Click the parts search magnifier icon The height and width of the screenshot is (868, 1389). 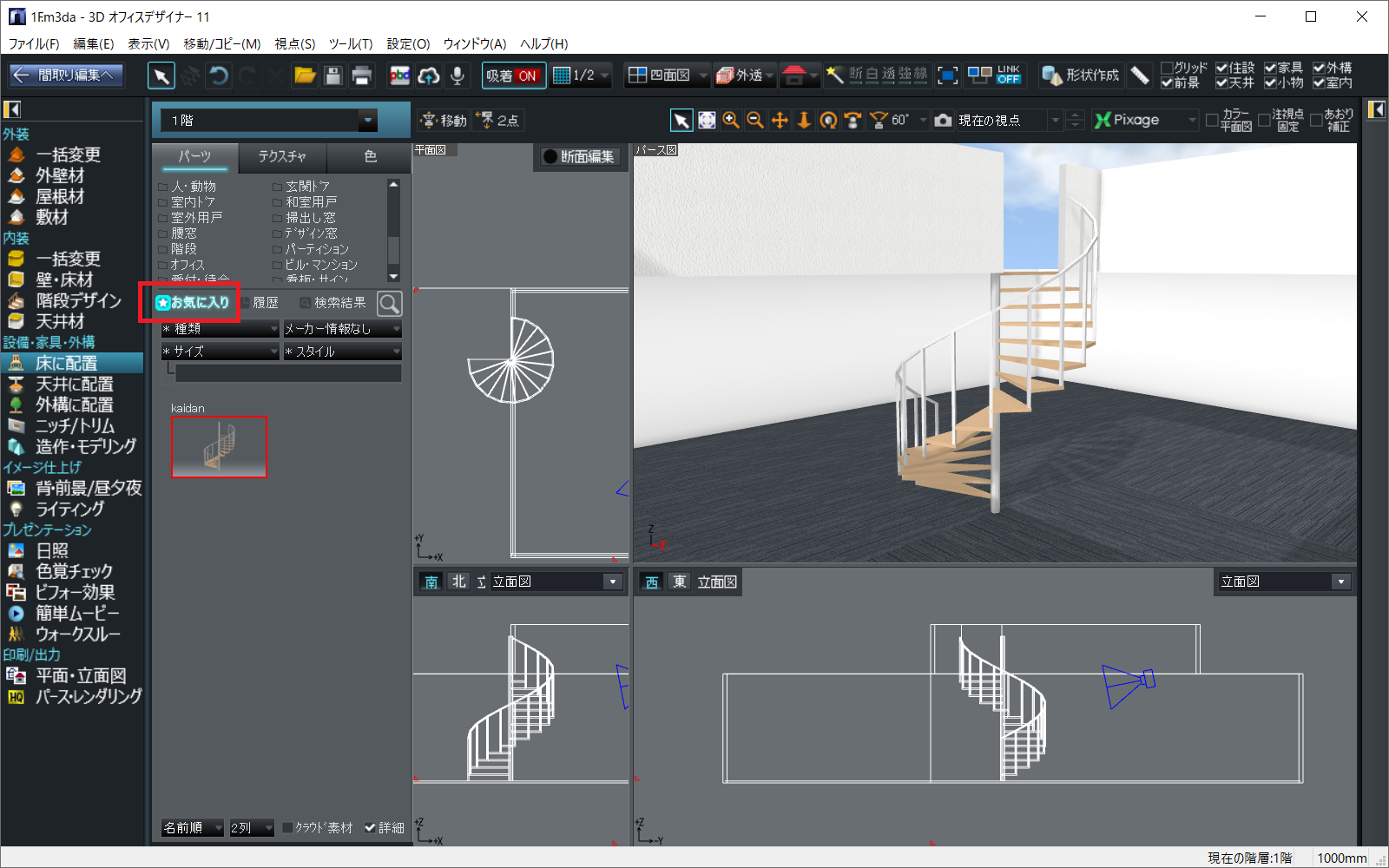click(x=390, y=304)
